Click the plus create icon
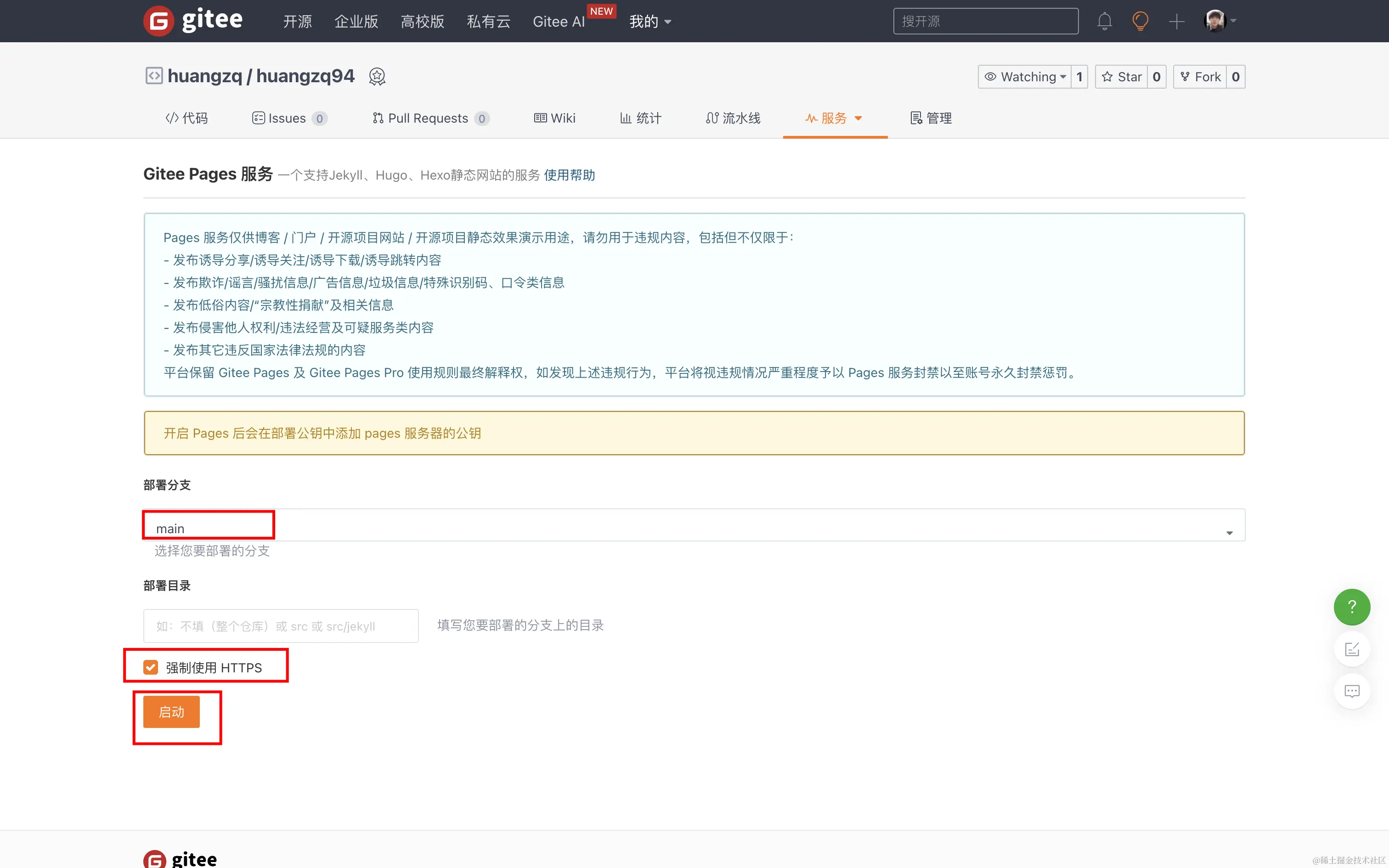1389x868 pixels. tap(1176, 22)
